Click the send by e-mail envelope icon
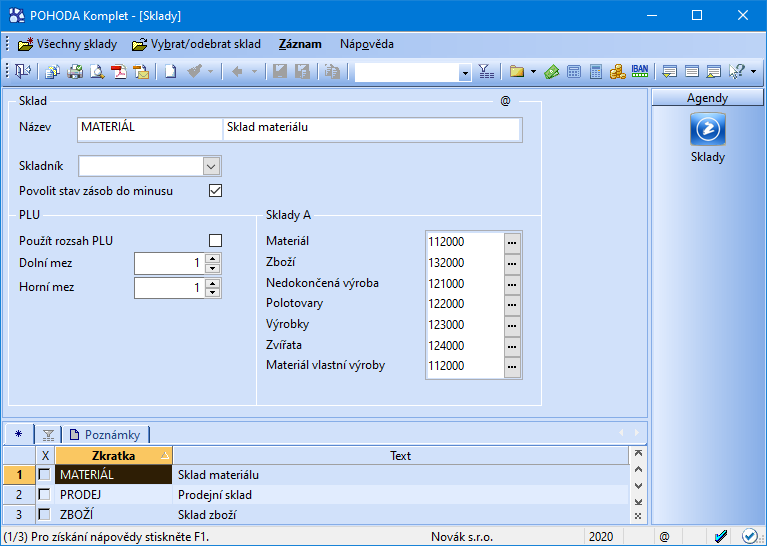 tap(141, 72)
